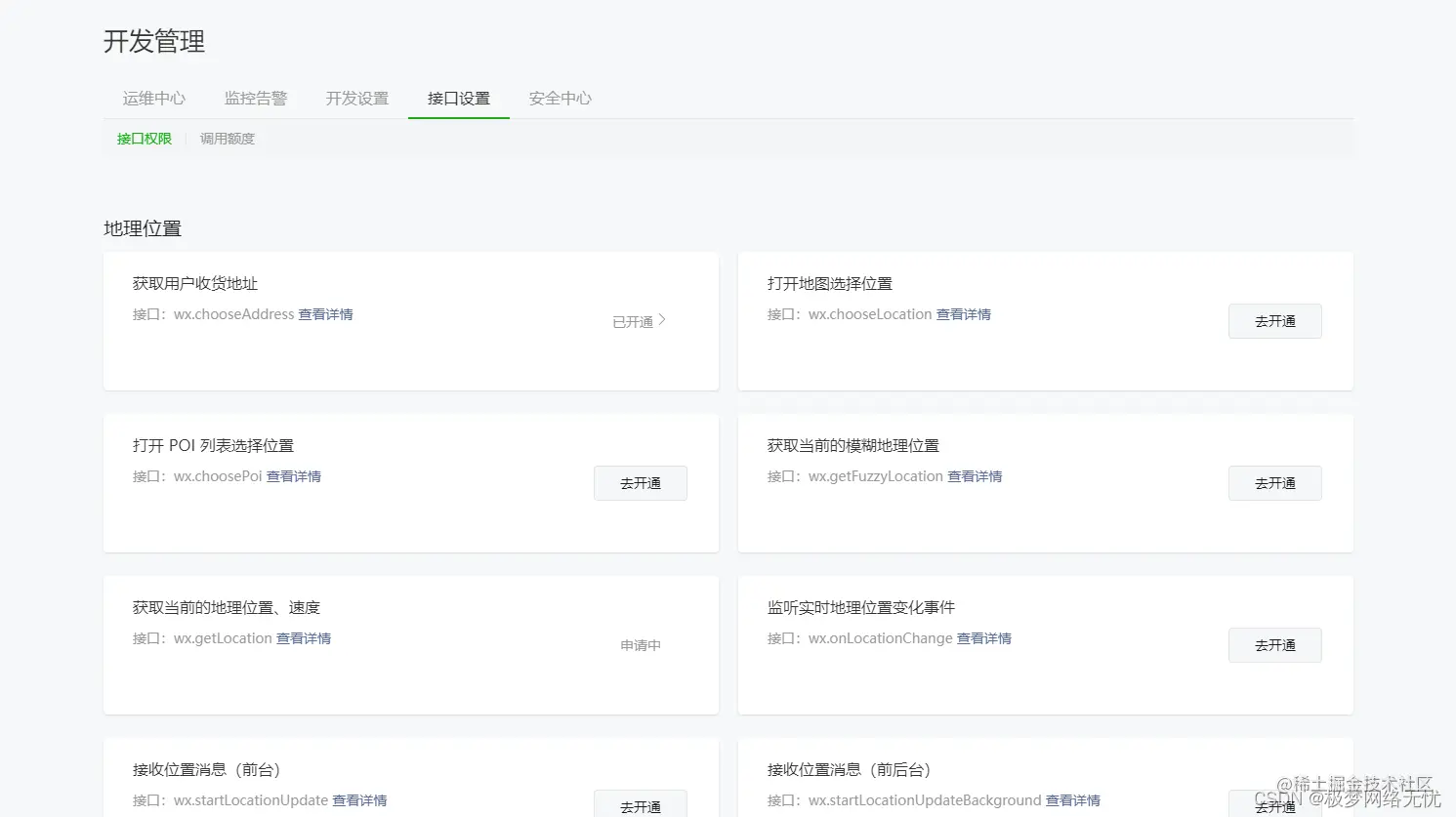Select the 接口权限 section
Image resolution: width=1456 pixels, height=817 pixels.
(144, 138)
